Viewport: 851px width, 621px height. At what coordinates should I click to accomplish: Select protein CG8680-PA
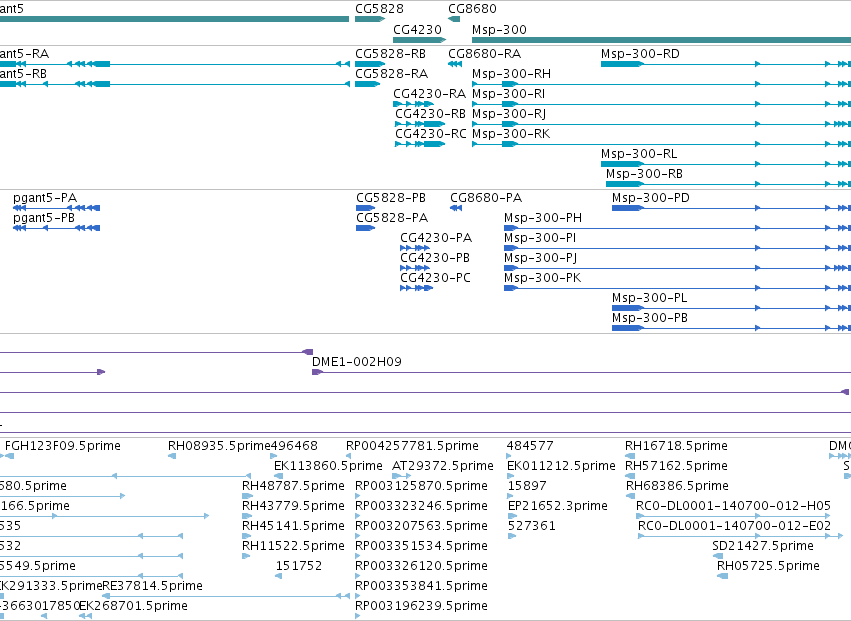[486, 198]
